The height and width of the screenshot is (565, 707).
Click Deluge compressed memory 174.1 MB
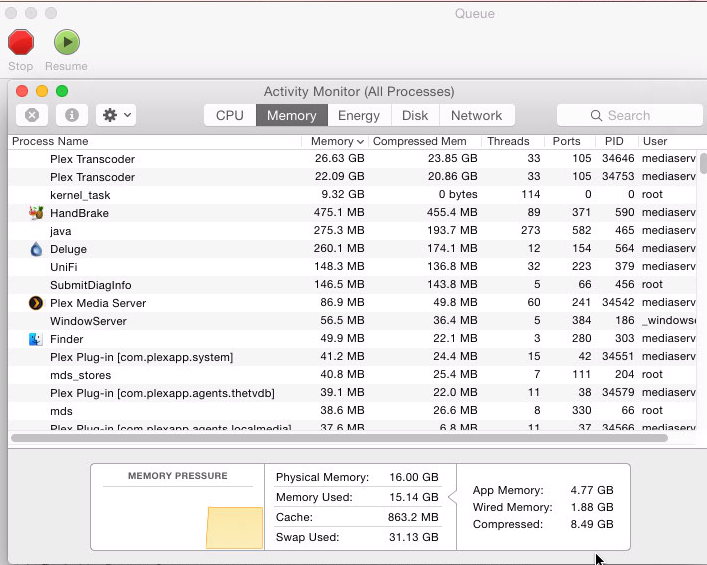pos(452,248)
